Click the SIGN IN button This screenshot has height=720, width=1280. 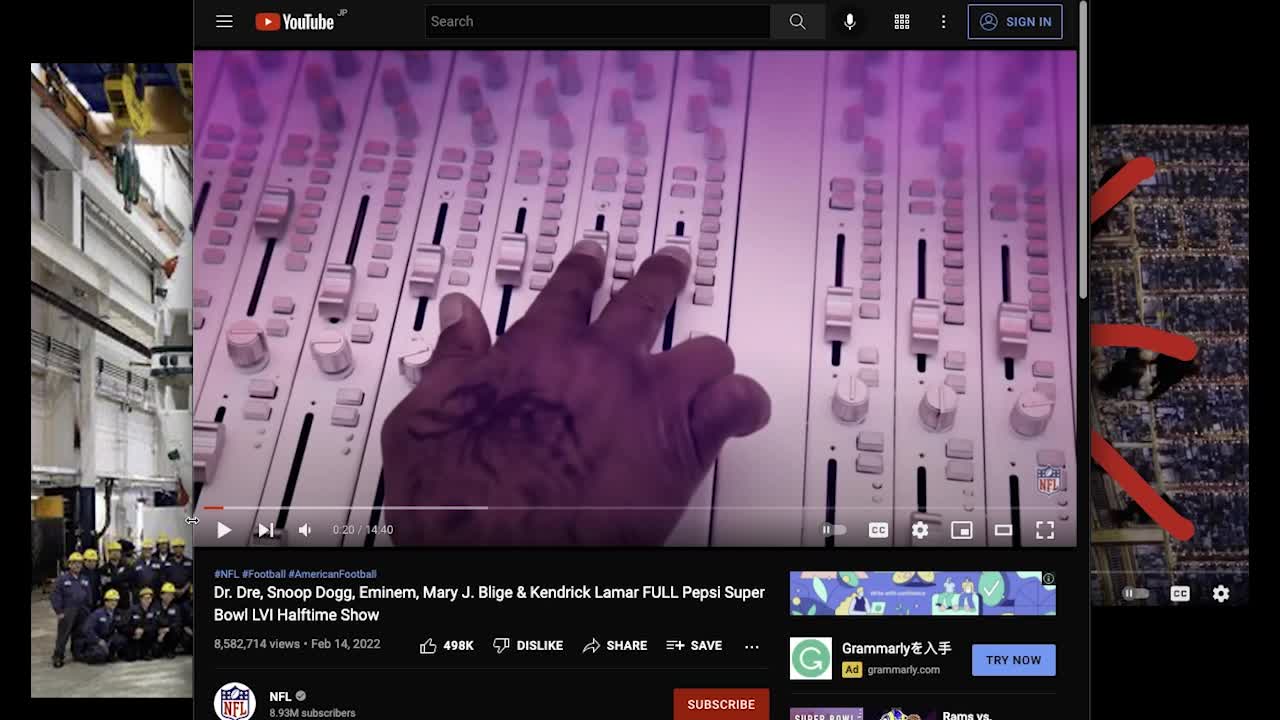(1015, 21)
